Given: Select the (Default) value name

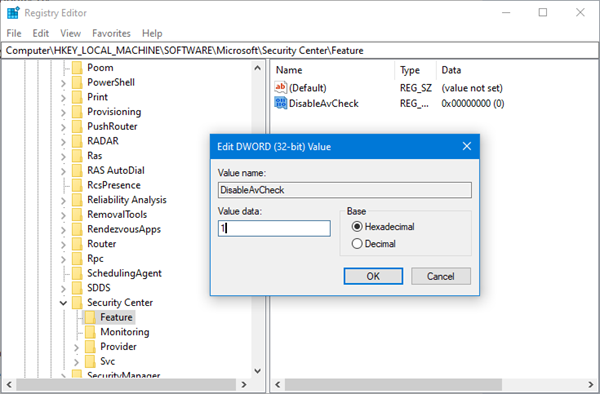Looking at the screenshot, I should point(308,88).
